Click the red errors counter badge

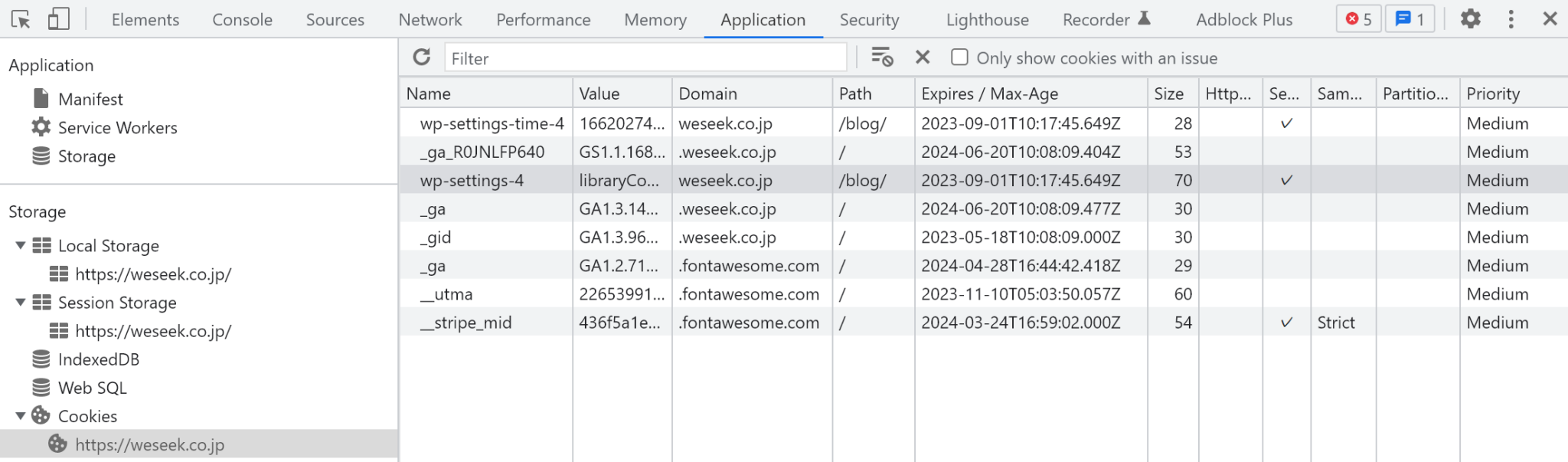click(1359, 19)
